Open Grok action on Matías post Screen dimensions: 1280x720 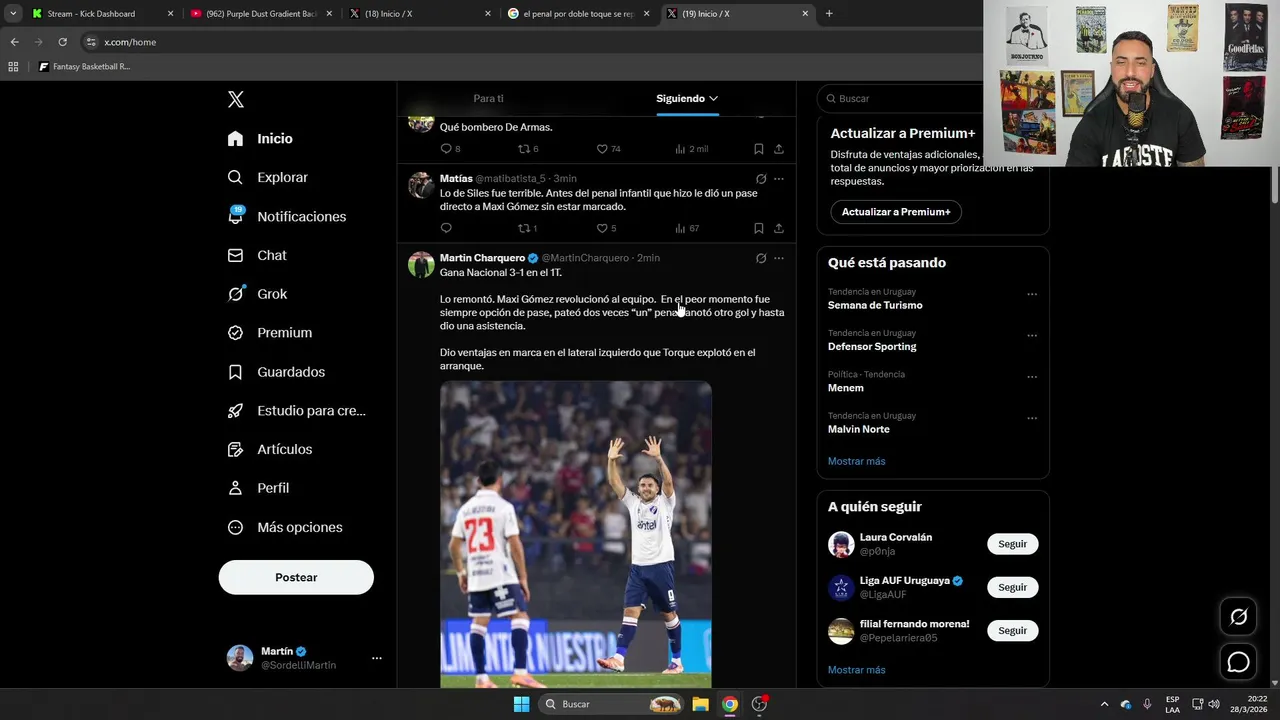[761, 179]
